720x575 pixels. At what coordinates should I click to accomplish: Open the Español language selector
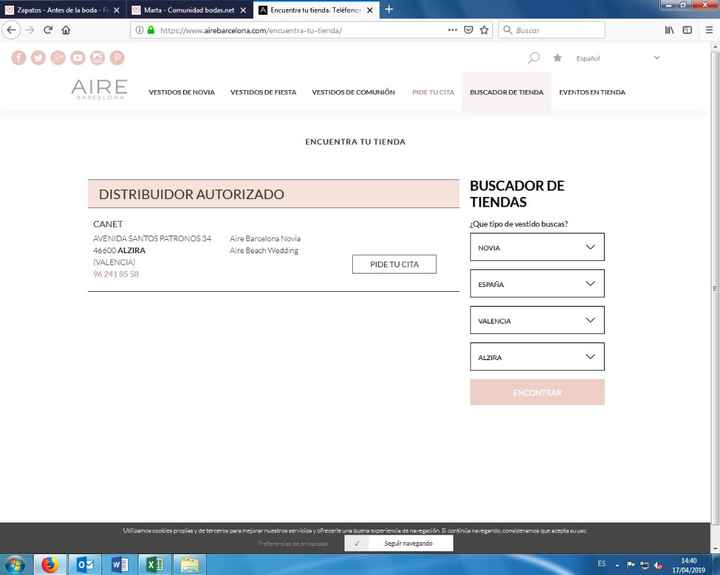coord(618,58)
